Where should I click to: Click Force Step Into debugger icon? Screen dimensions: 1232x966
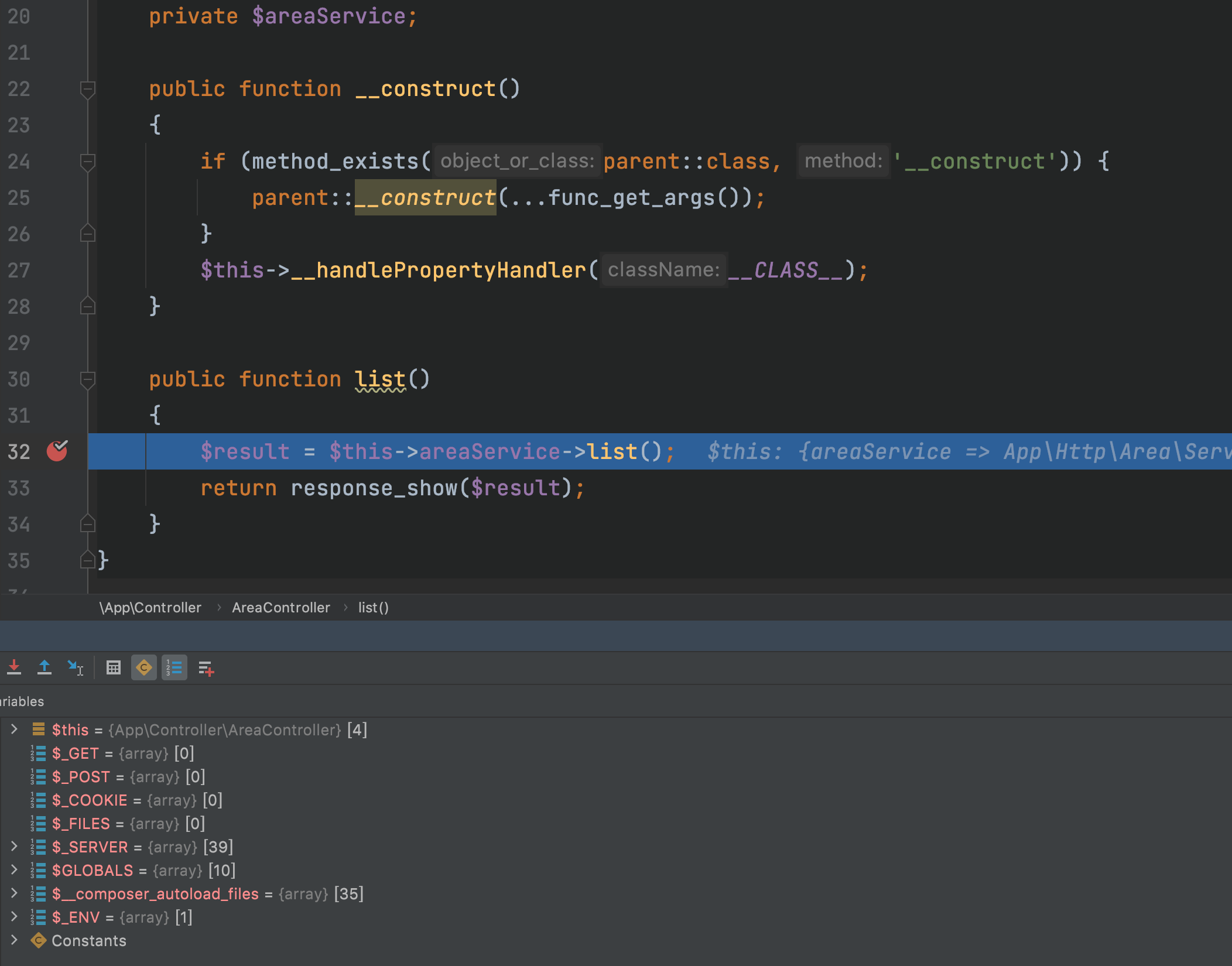click(14, 667)
